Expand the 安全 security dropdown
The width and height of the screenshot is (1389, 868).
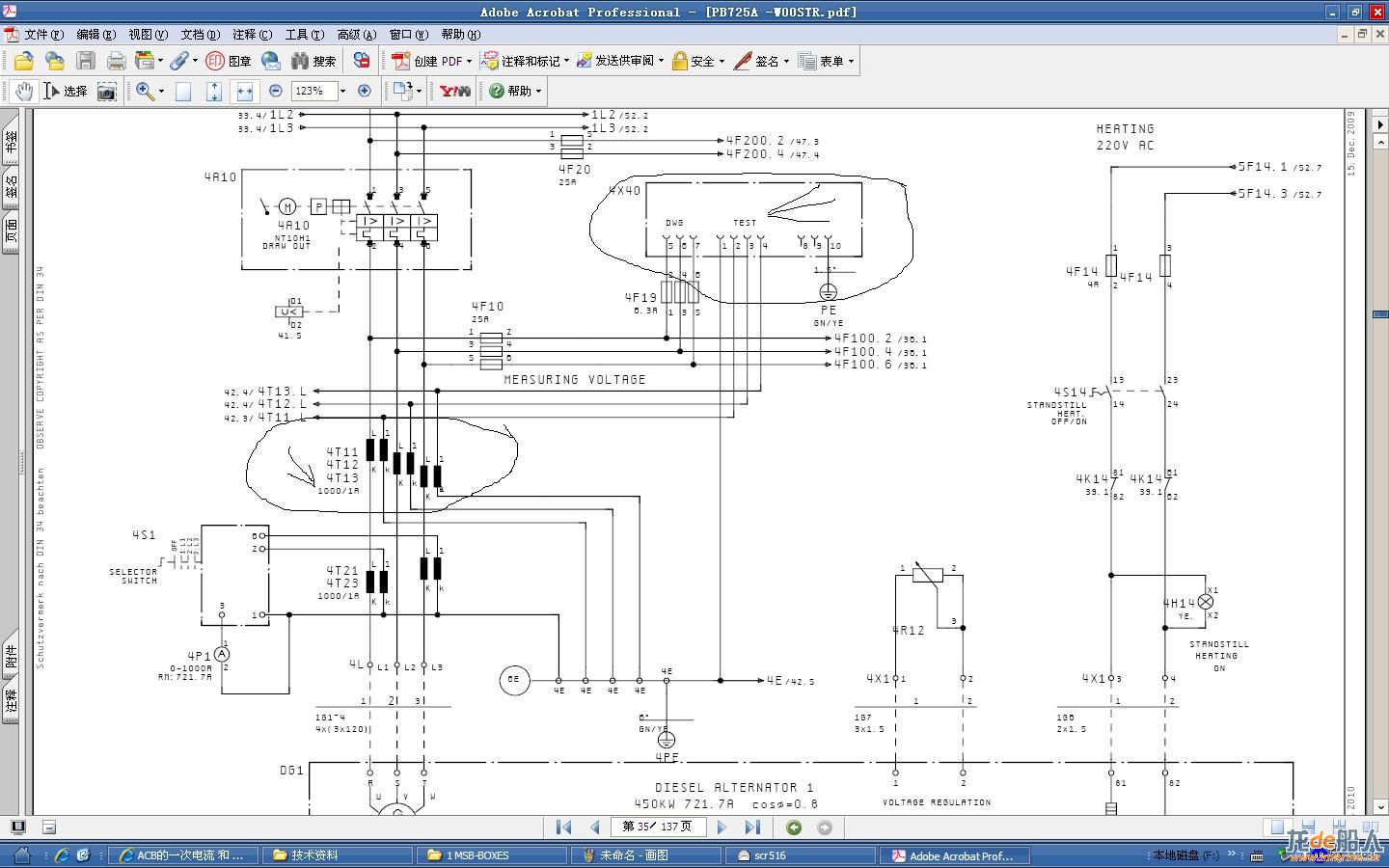pos(722,61)
